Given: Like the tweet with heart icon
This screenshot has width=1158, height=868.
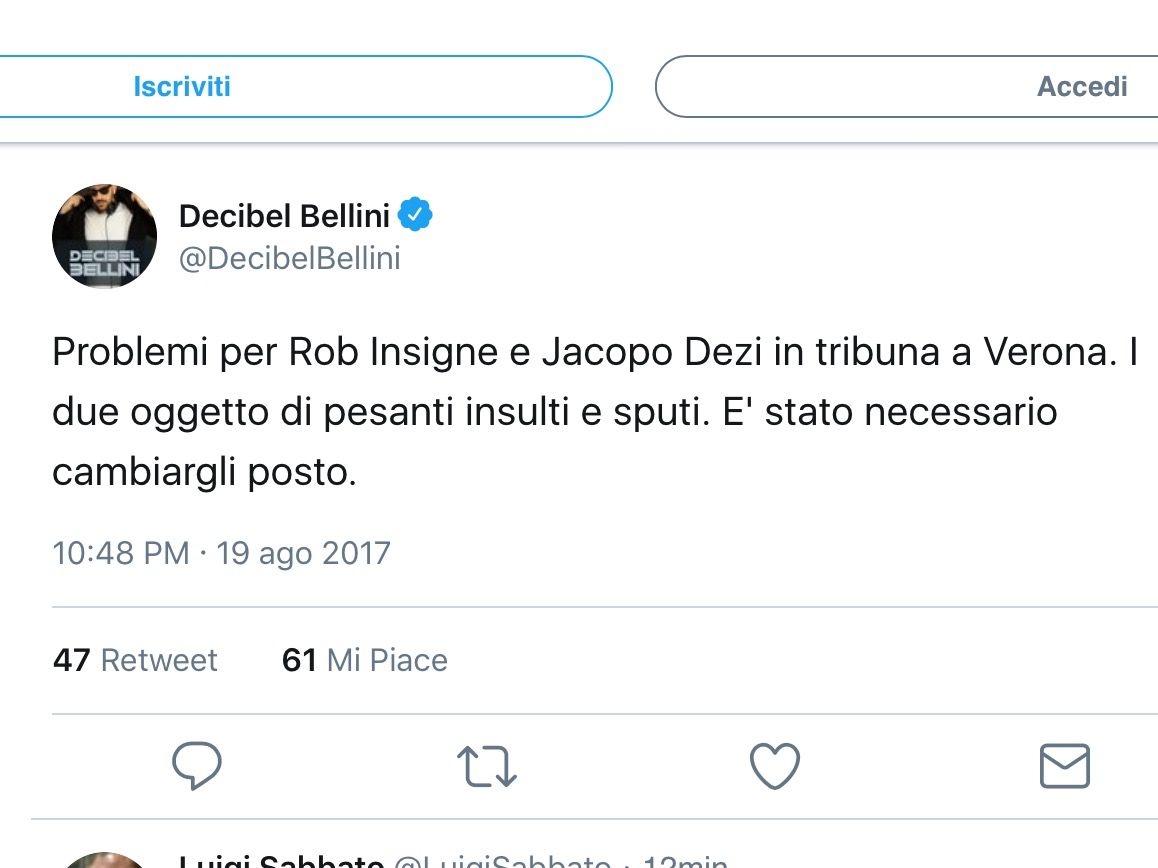Looking at the screenshot, I should (x=775, y=766).
